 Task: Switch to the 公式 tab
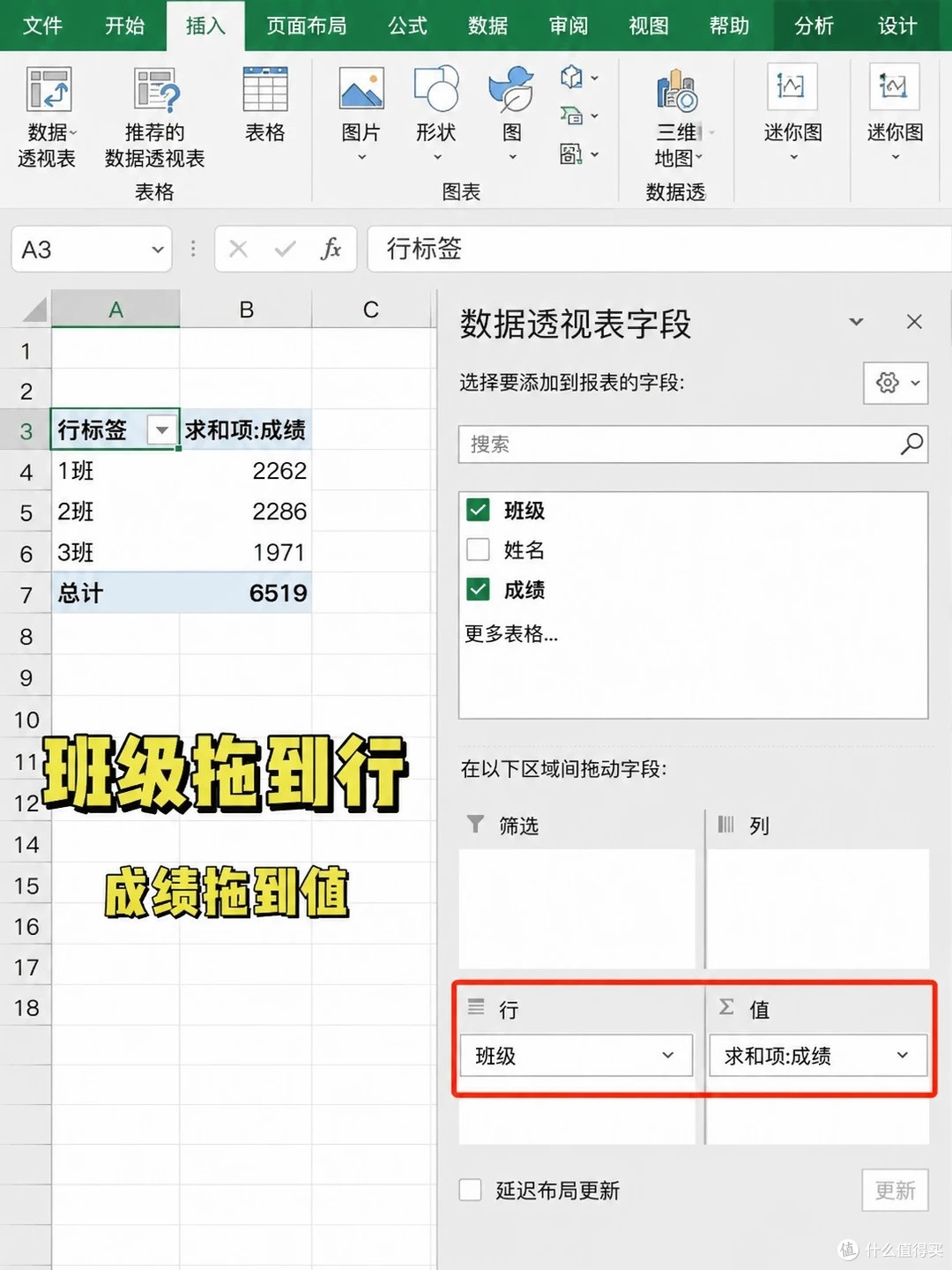(408, 26)
